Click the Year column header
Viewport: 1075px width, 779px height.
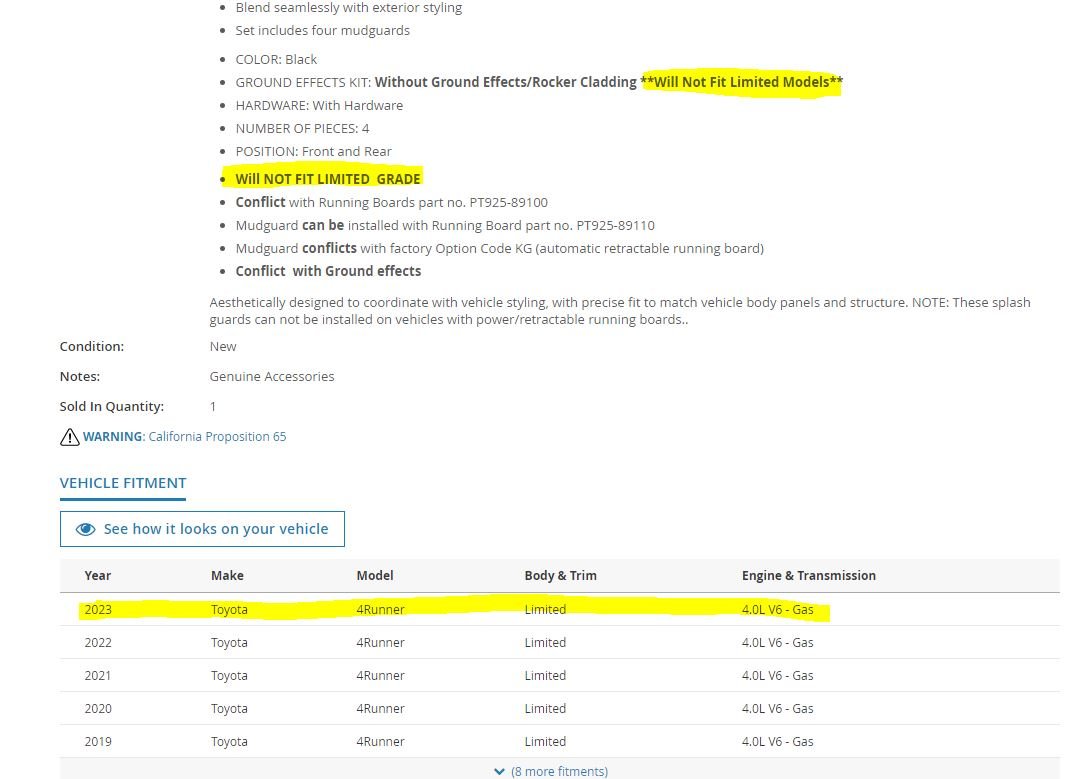[97, 575]
